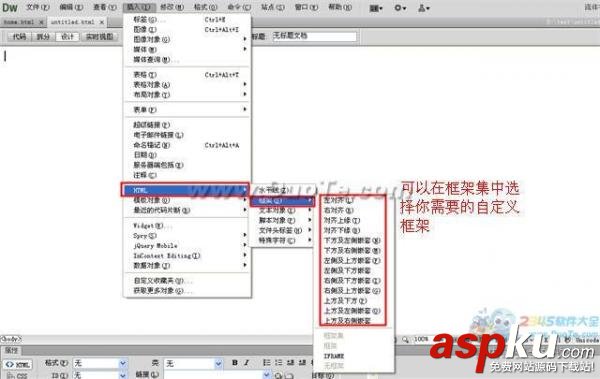Viewport: 600px width, 379px height.
Task: Expand the Spry submenu
Action: point(187,235)
